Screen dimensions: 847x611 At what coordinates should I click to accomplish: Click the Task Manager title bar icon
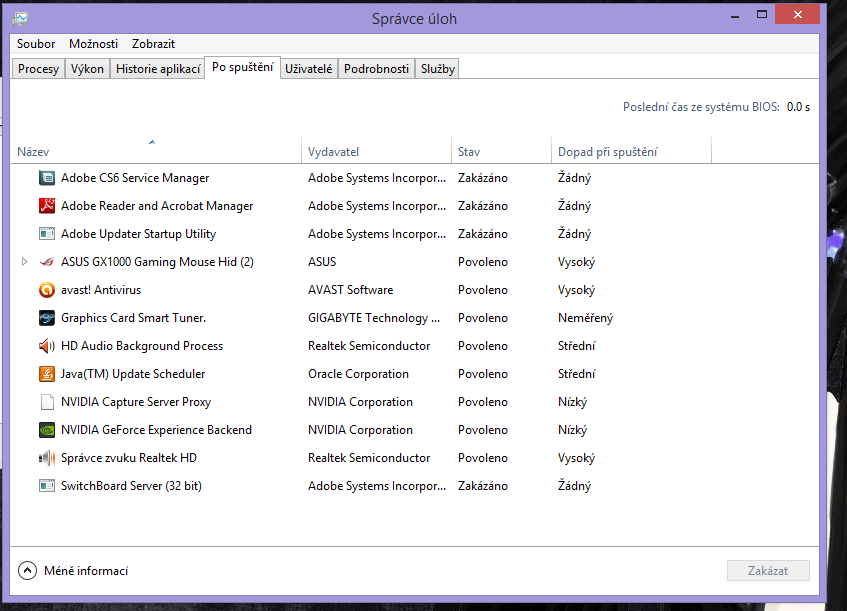pyautogui.click(x=21, y=17)
